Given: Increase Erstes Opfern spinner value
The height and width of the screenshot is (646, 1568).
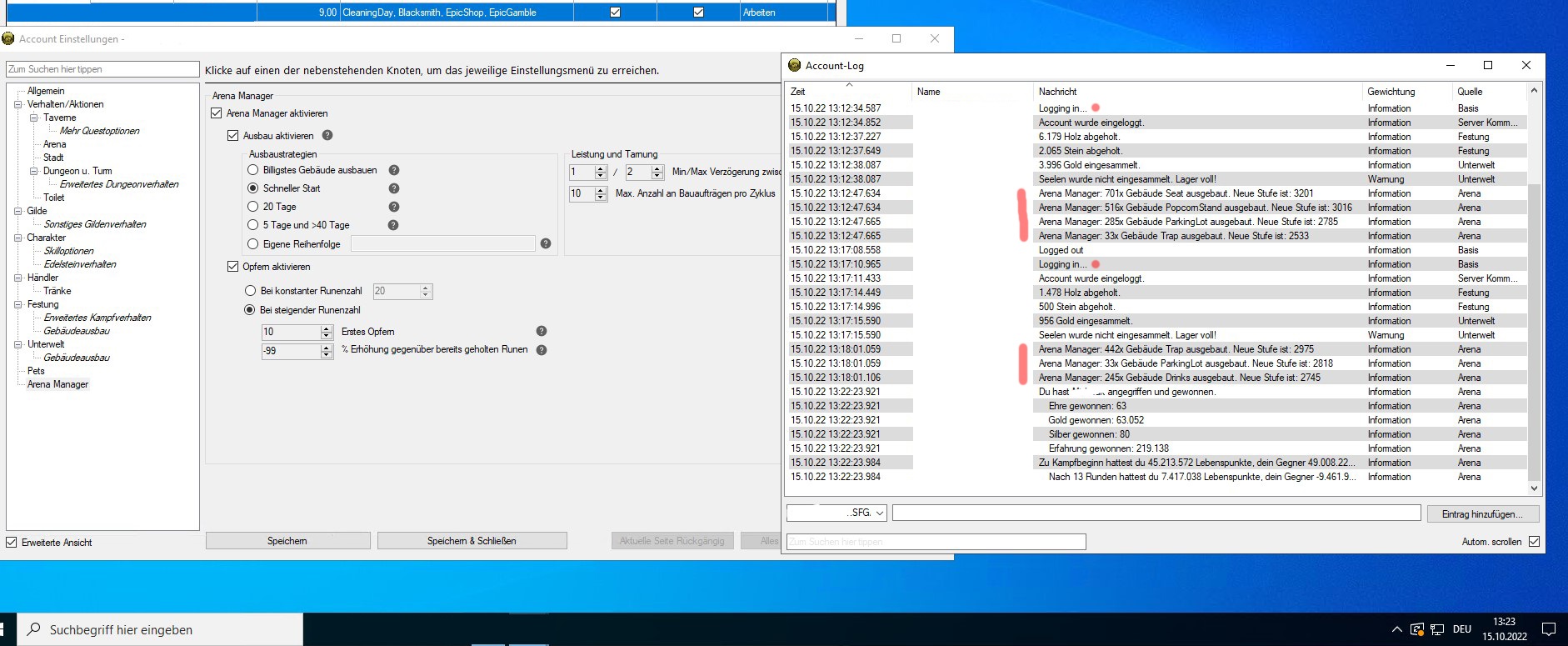Looking at the screenshot, I should (327, 328).
